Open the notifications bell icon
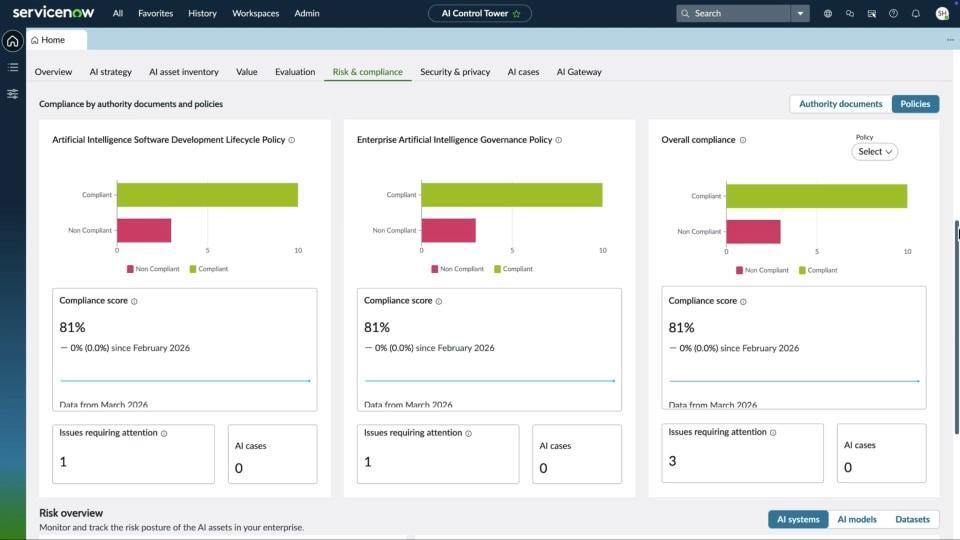This screenshot has height=540, width=960. point(915,13)
